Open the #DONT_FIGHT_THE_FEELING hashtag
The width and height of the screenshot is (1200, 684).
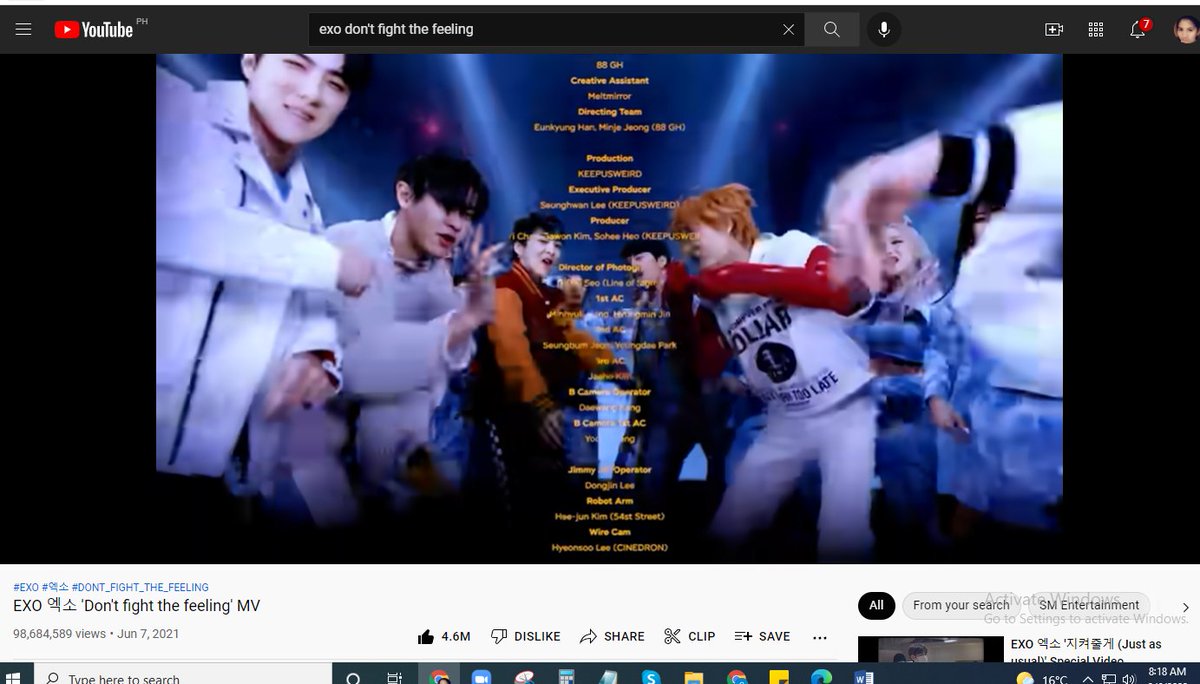click(x=140, y=587)
